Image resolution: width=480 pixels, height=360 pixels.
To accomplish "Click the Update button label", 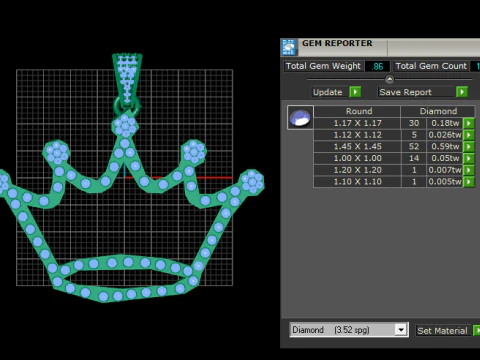I will (328, 92).
